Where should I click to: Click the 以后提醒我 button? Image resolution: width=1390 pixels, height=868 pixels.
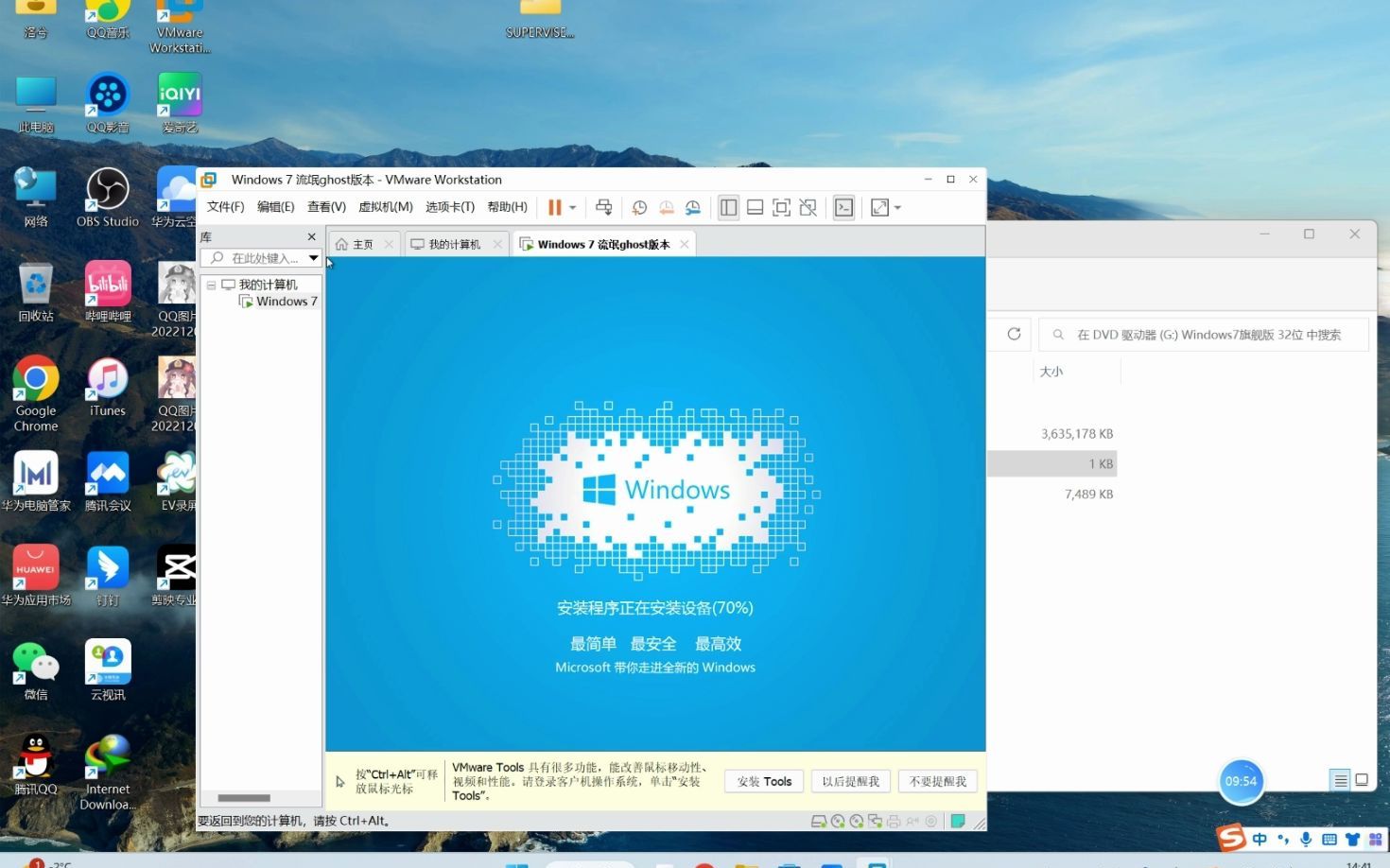click(x=850, y=781)
